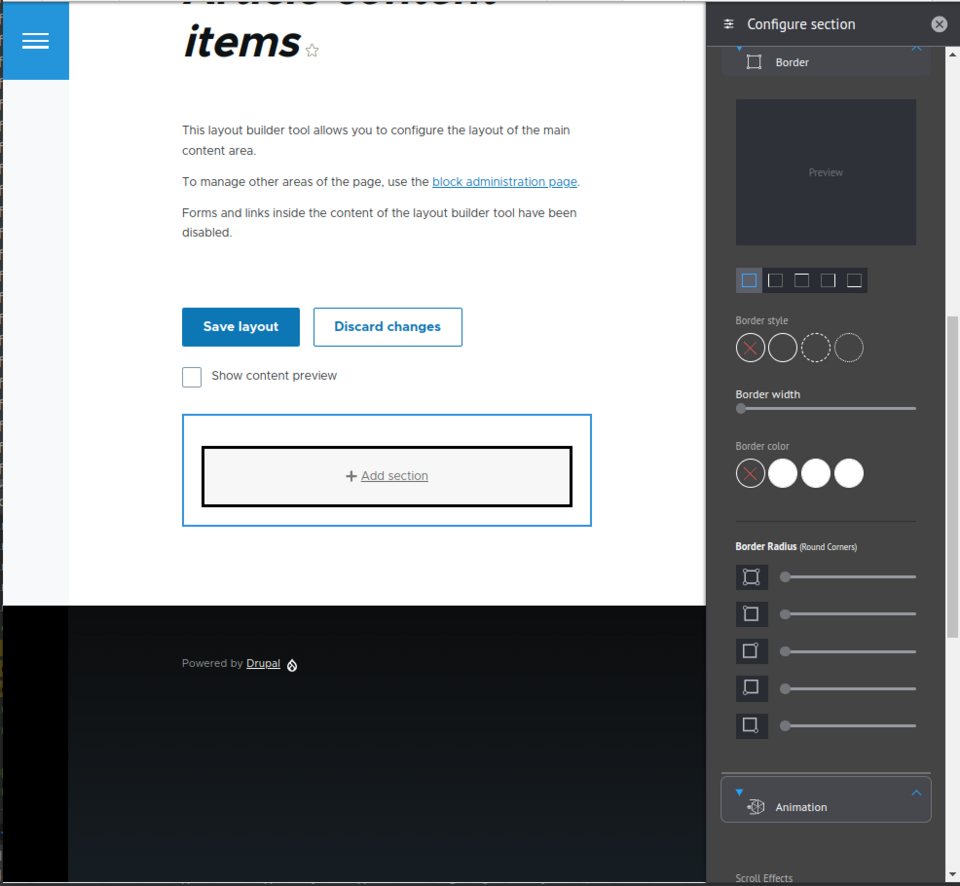960x886 pixels.
Task: Click the Configure section title
Action: (x=801, y=24)
